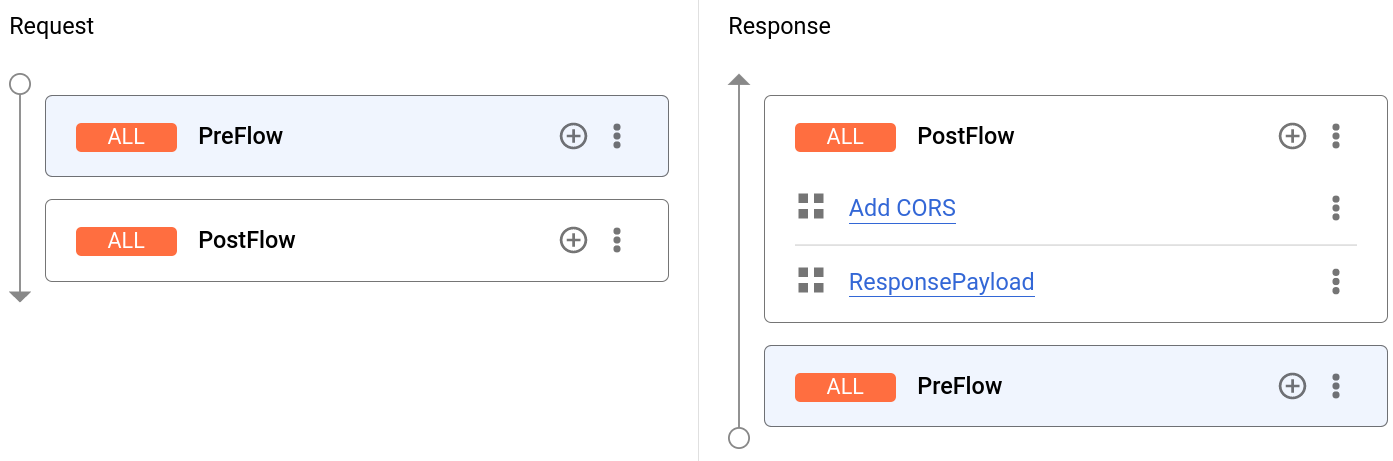This screenshot has width=1393, height=461.
Task: Open Request PreFlow three-dot menu
Action: pos(617,136)
